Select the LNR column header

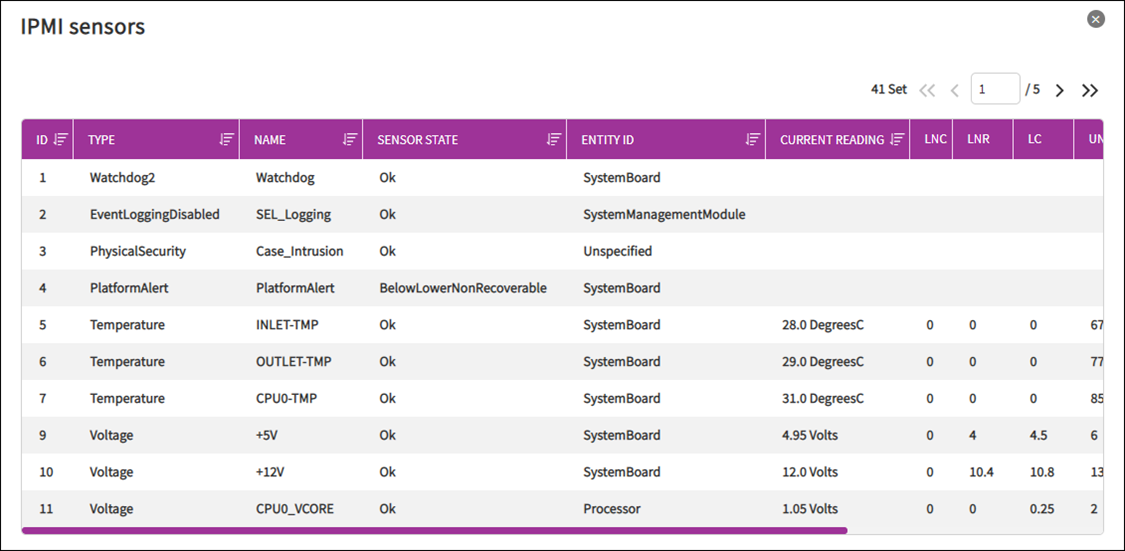tap(978, 140)
